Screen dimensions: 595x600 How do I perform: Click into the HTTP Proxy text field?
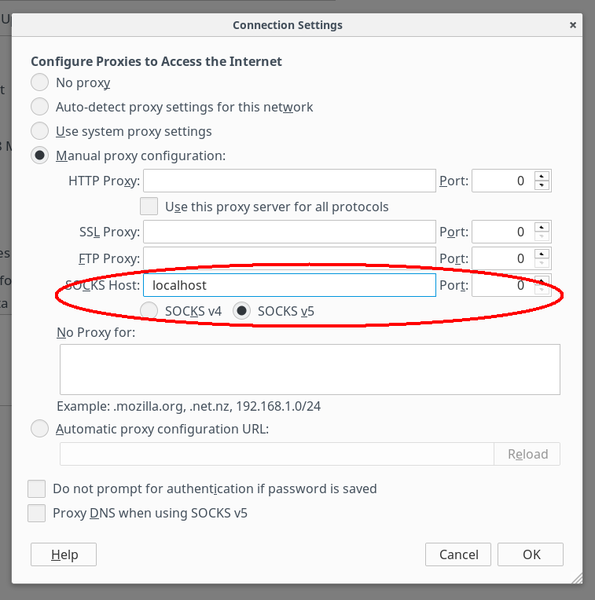point(289,181)
